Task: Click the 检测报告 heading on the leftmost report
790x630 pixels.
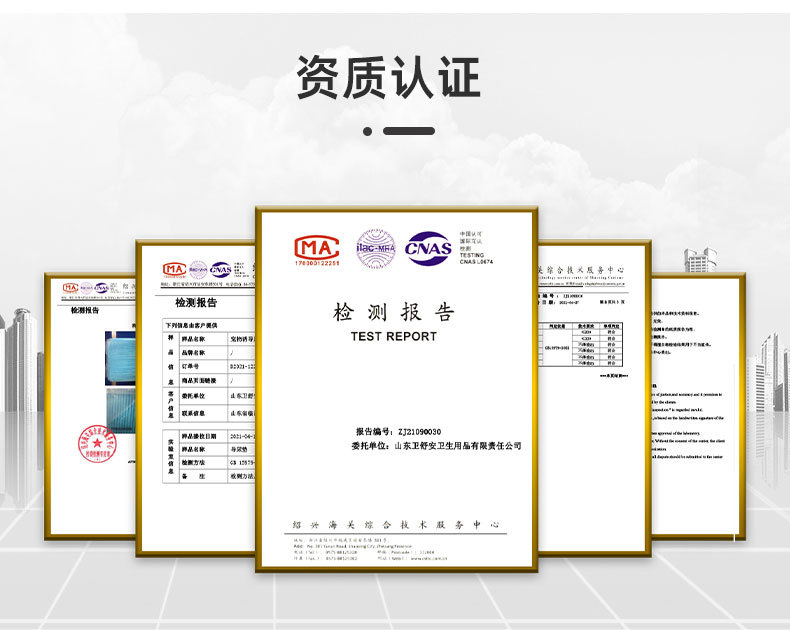Action: coord(85,310)
